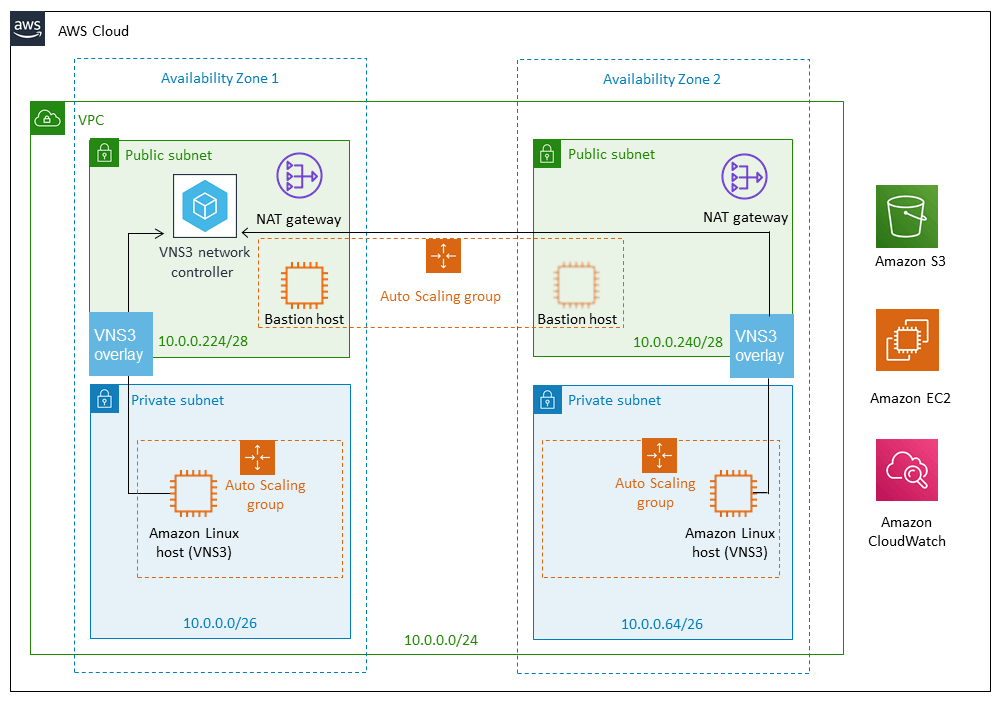The image size is (1001, 703).
Task: Click Private subnet label in Zone 2
Action: click(615, 400)
